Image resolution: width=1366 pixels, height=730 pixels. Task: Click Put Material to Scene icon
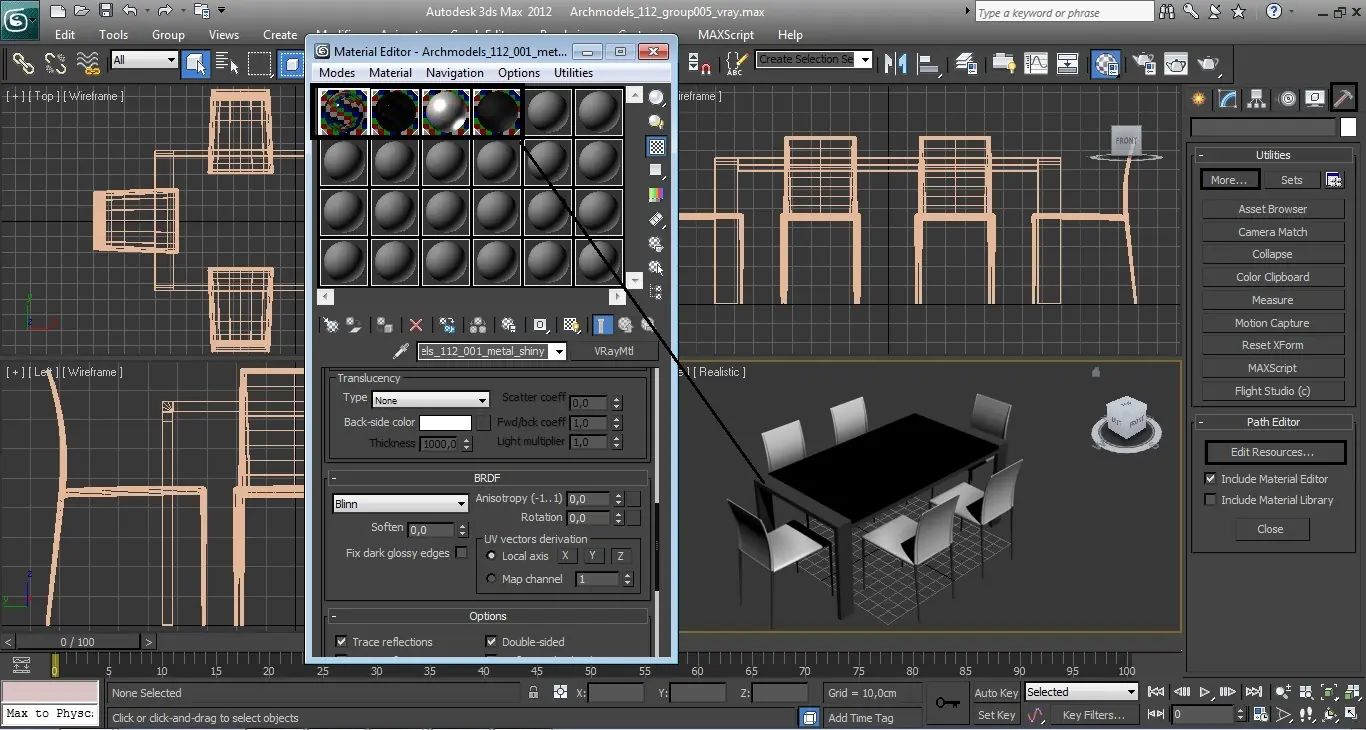coord(353,325)
